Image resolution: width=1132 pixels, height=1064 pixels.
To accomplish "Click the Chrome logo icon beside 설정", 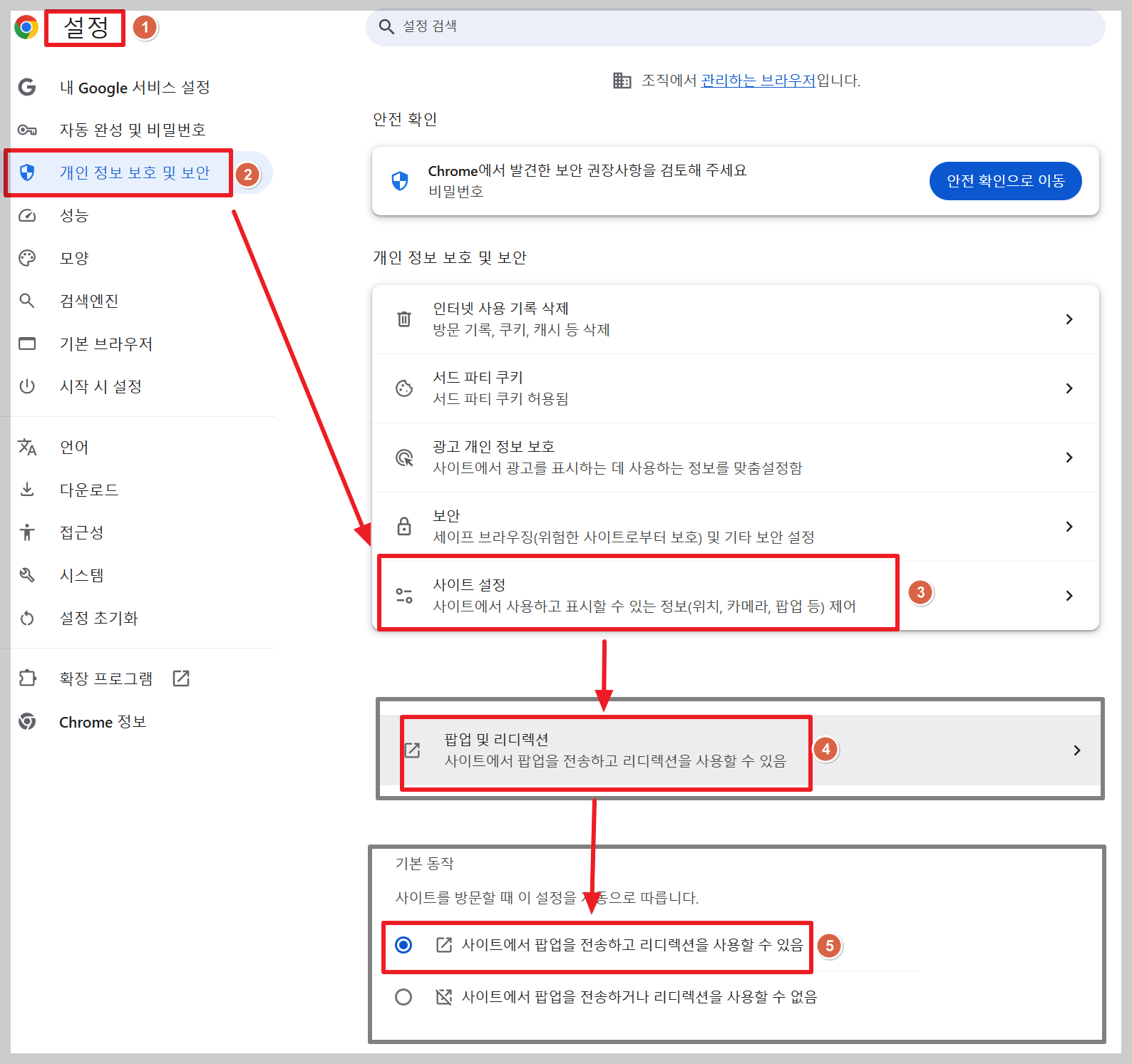I will (26, 27).
